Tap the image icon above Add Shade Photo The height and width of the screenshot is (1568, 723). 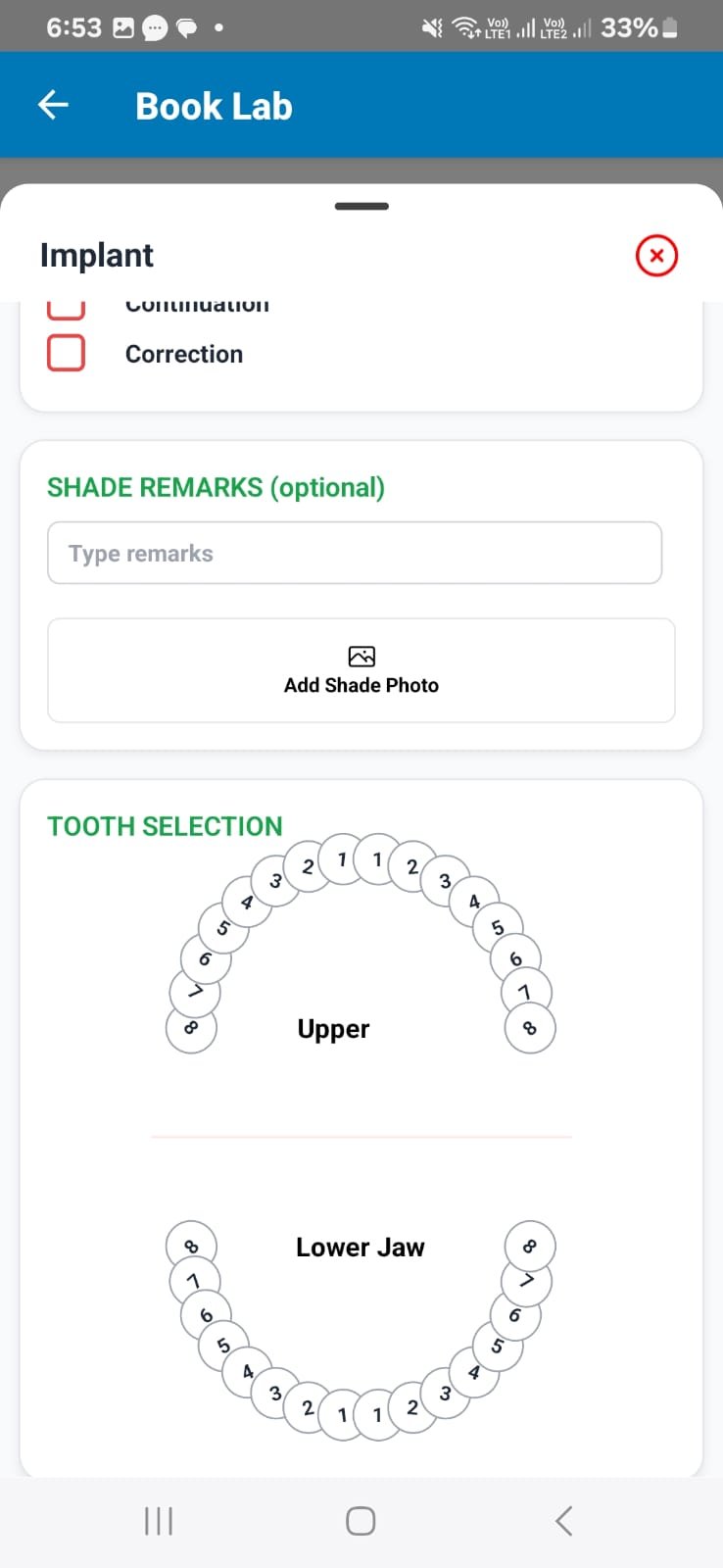point(361,656)
